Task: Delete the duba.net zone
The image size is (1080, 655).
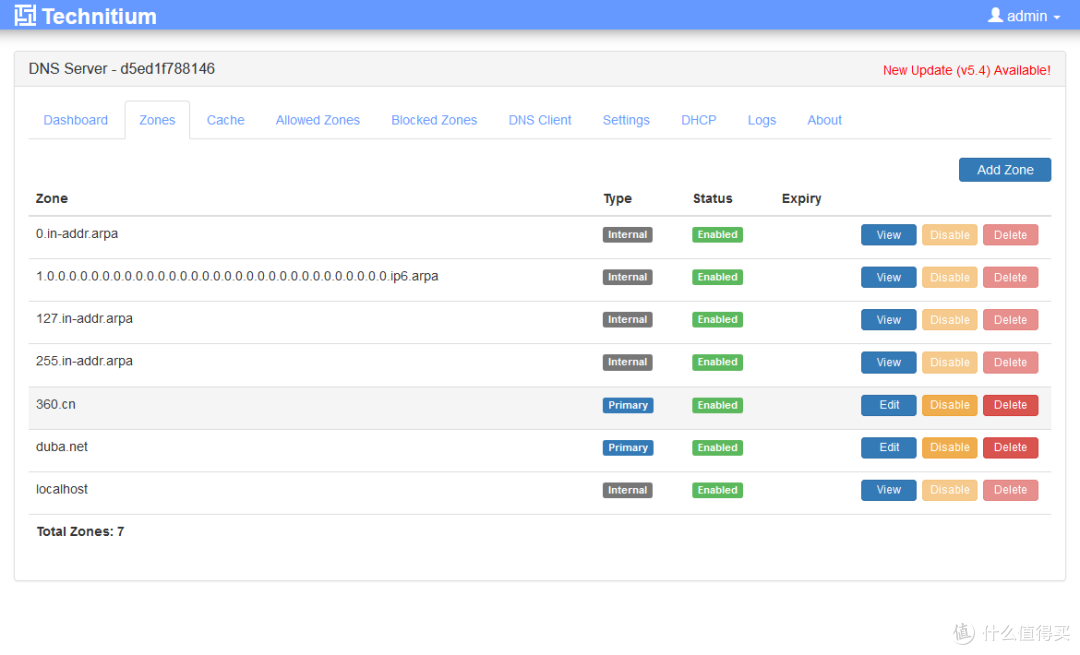Action: point(1010,448)
